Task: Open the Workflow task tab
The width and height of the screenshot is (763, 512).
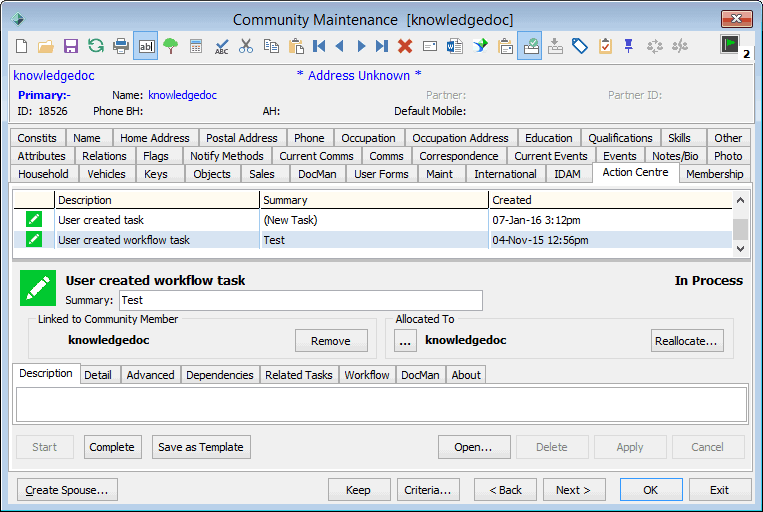Action: [367, 375]
